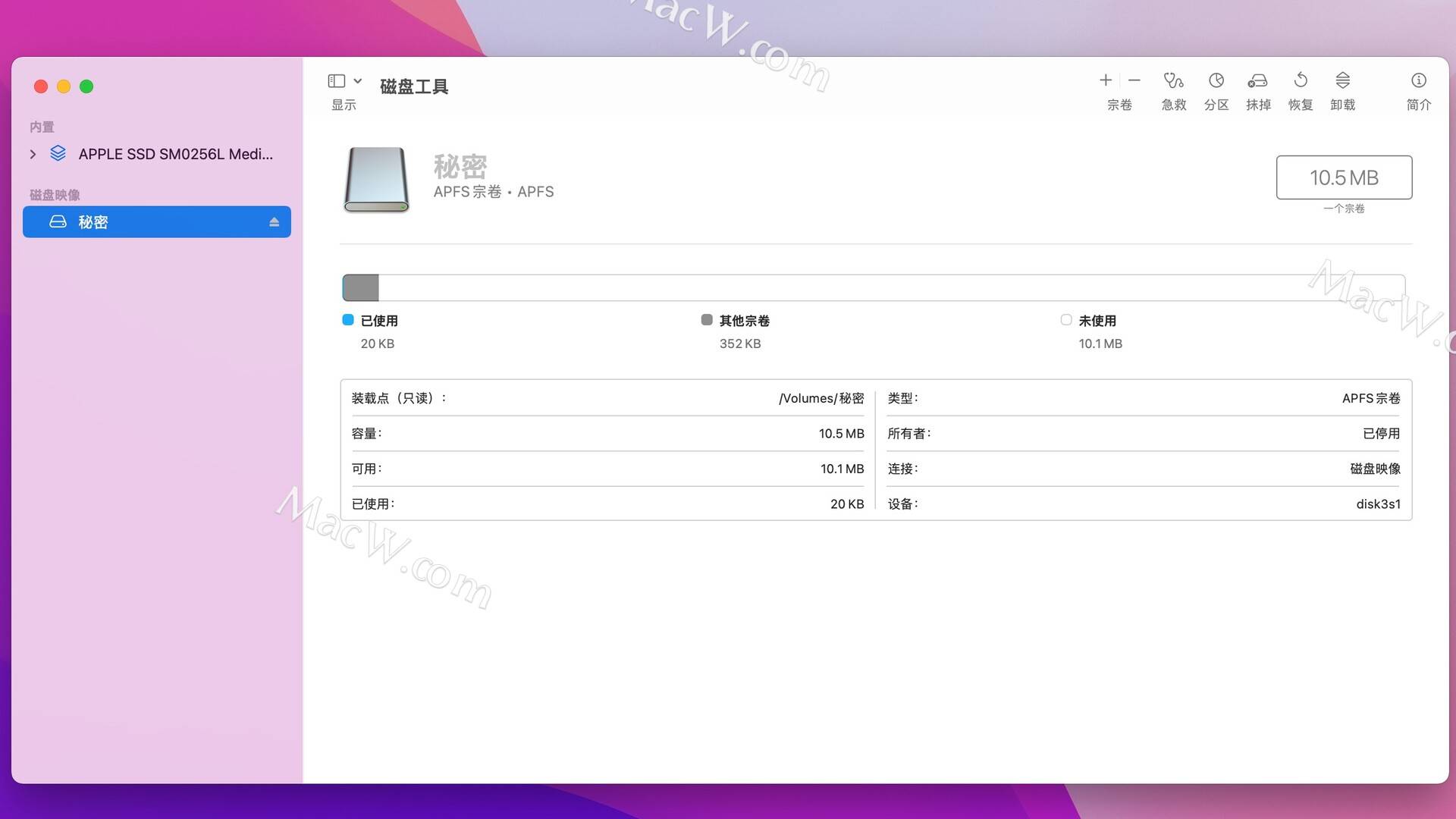This screenshot has height=819, width=1456.
Task: Run First Aid (急救) stethoscope icon
Action: tap(1174, 80)
